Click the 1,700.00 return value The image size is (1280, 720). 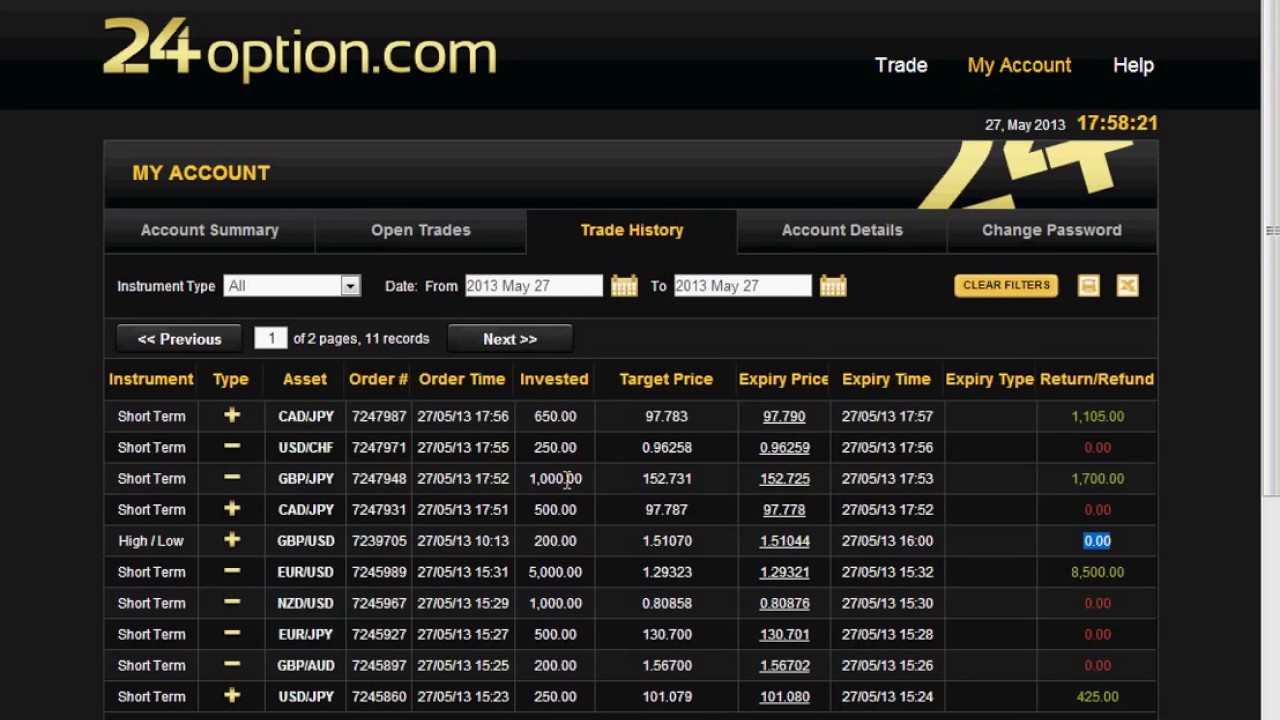[x=1097, y=478]
